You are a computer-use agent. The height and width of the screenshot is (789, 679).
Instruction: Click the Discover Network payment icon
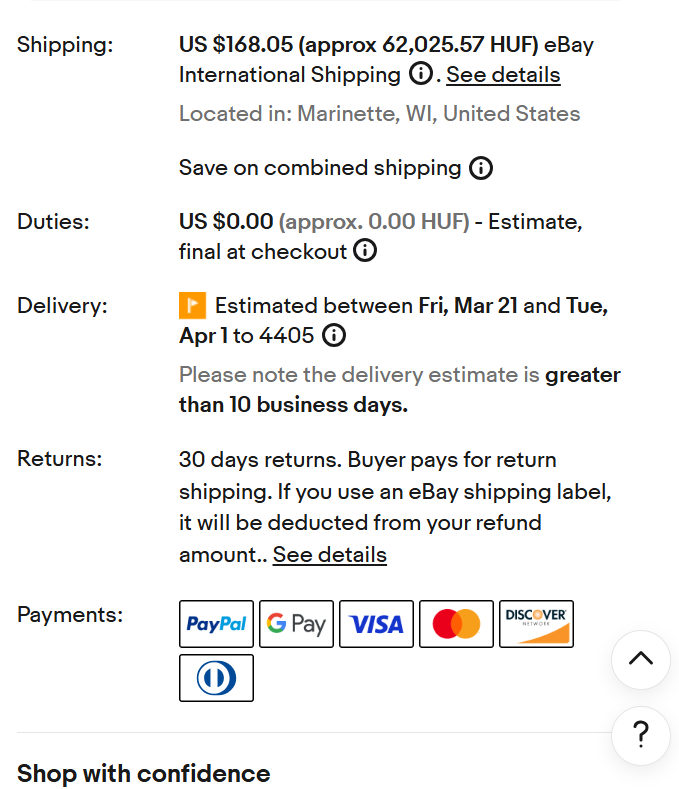click(x=537, y=624)
